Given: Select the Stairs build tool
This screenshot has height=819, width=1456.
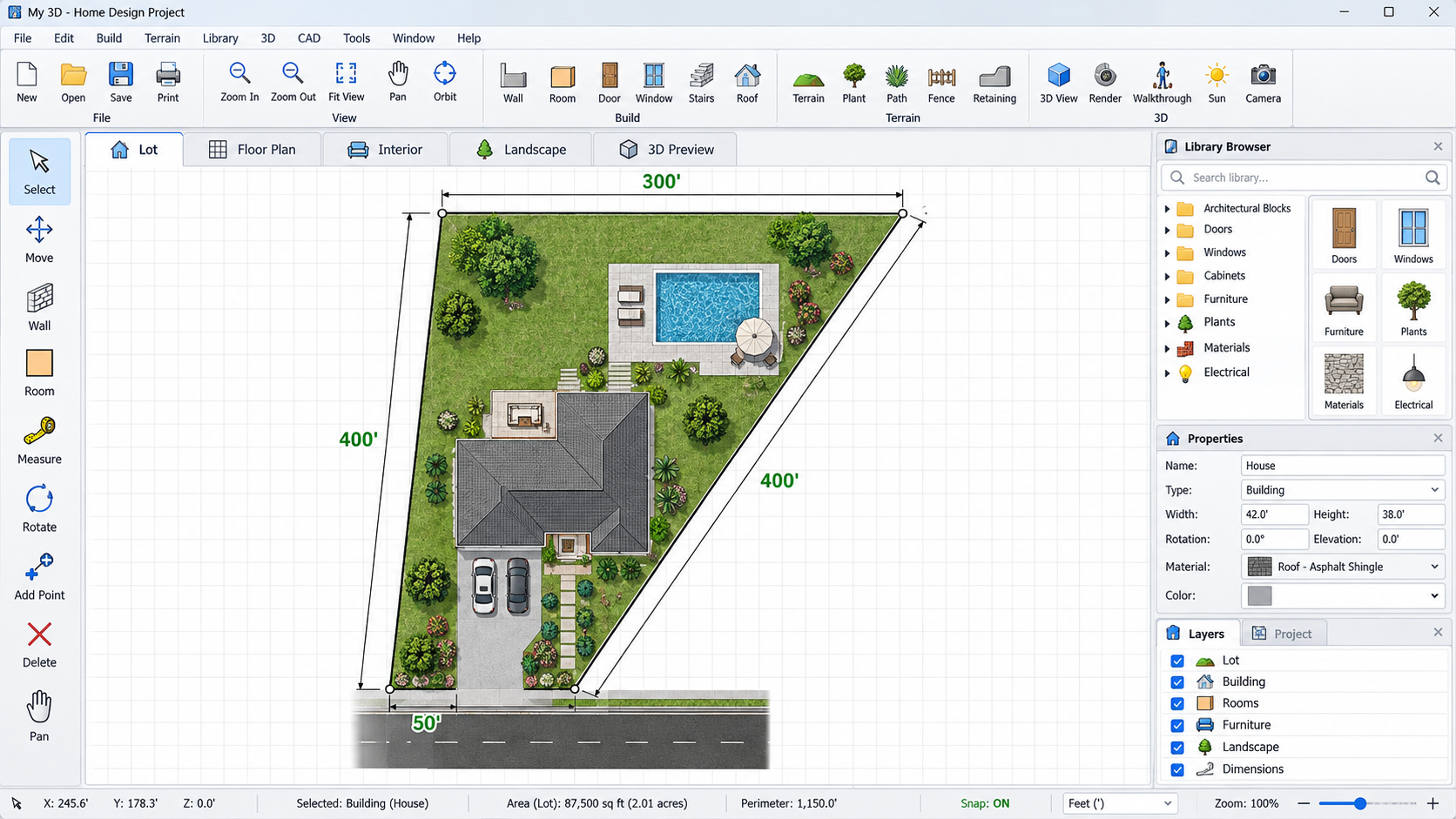Looking at the screenshot, I should tap(701, 83).
